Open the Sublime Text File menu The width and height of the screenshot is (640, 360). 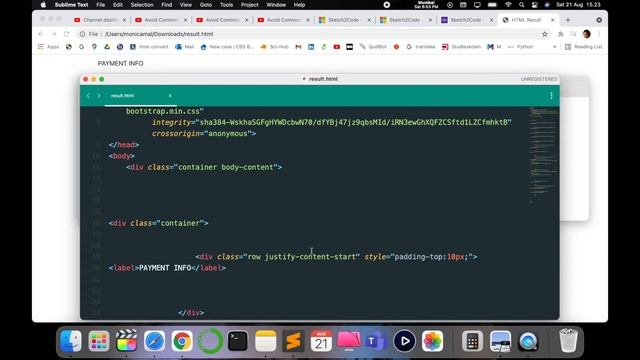[100, 5]
